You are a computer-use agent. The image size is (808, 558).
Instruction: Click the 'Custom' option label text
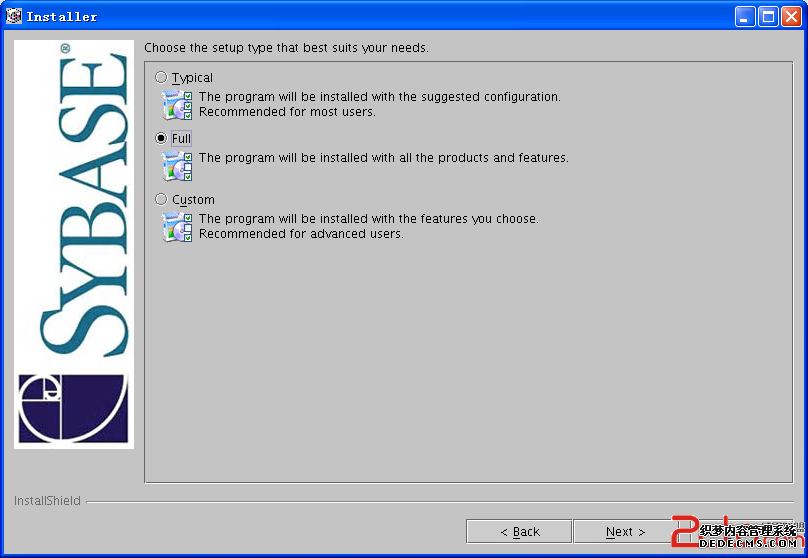click(x=193, y=200)
